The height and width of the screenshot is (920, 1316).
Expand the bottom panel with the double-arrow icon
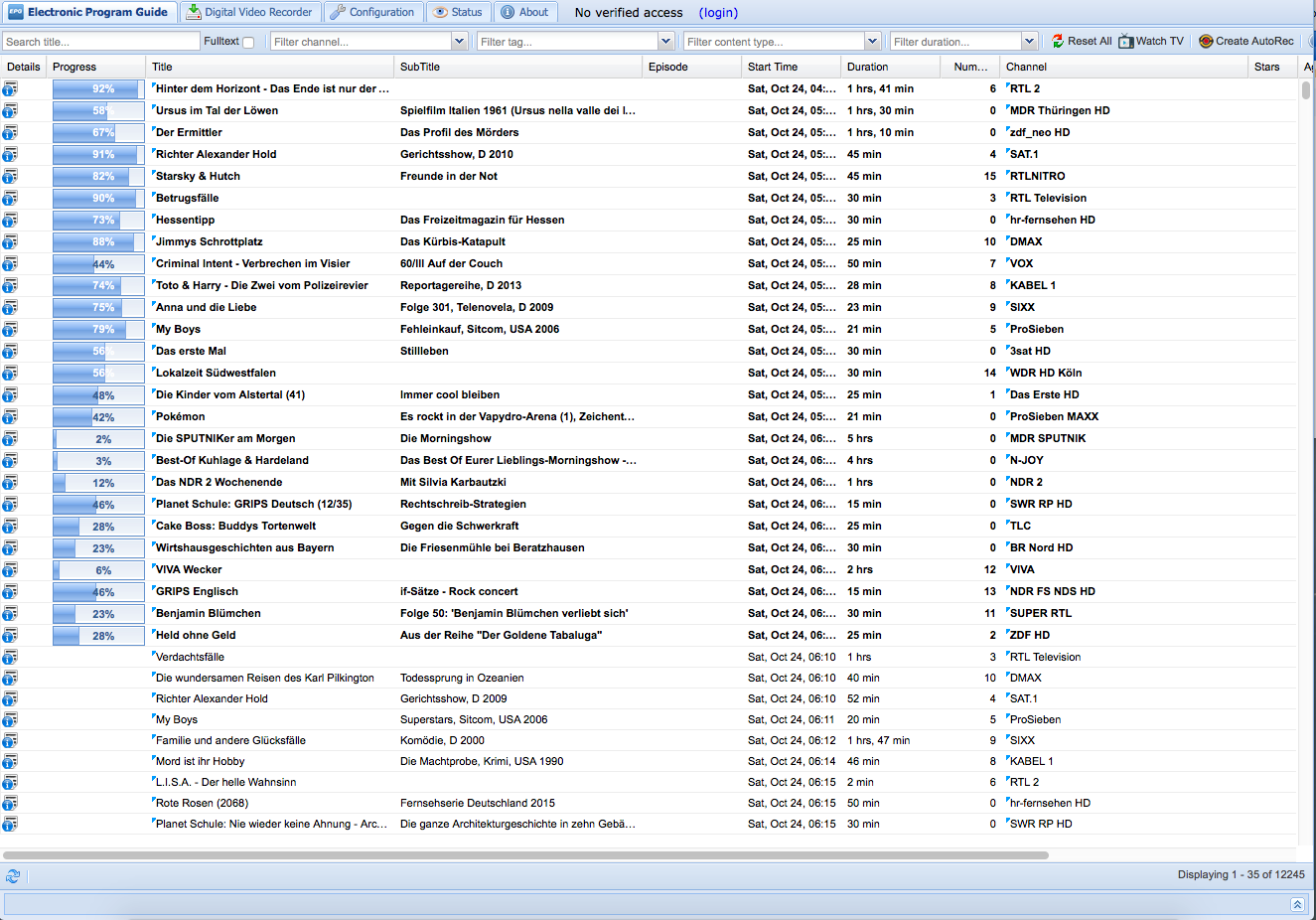point(1297,904)
